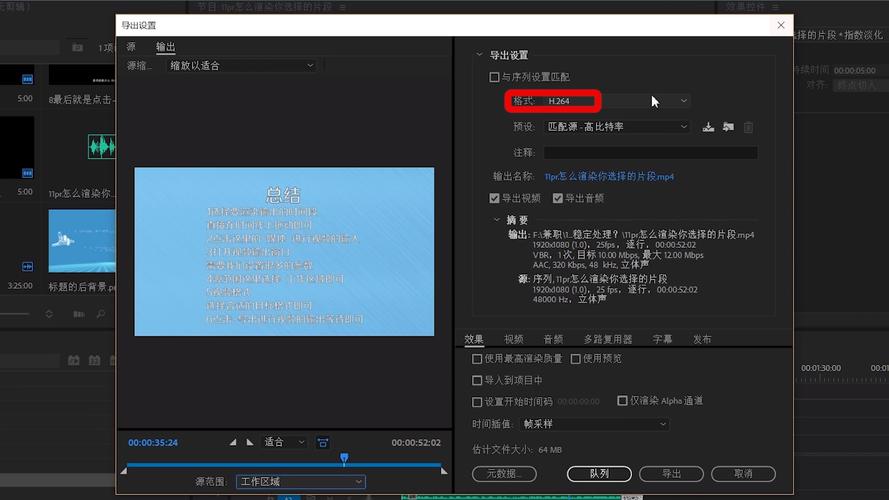Click the 导出 button

[671, 473]
